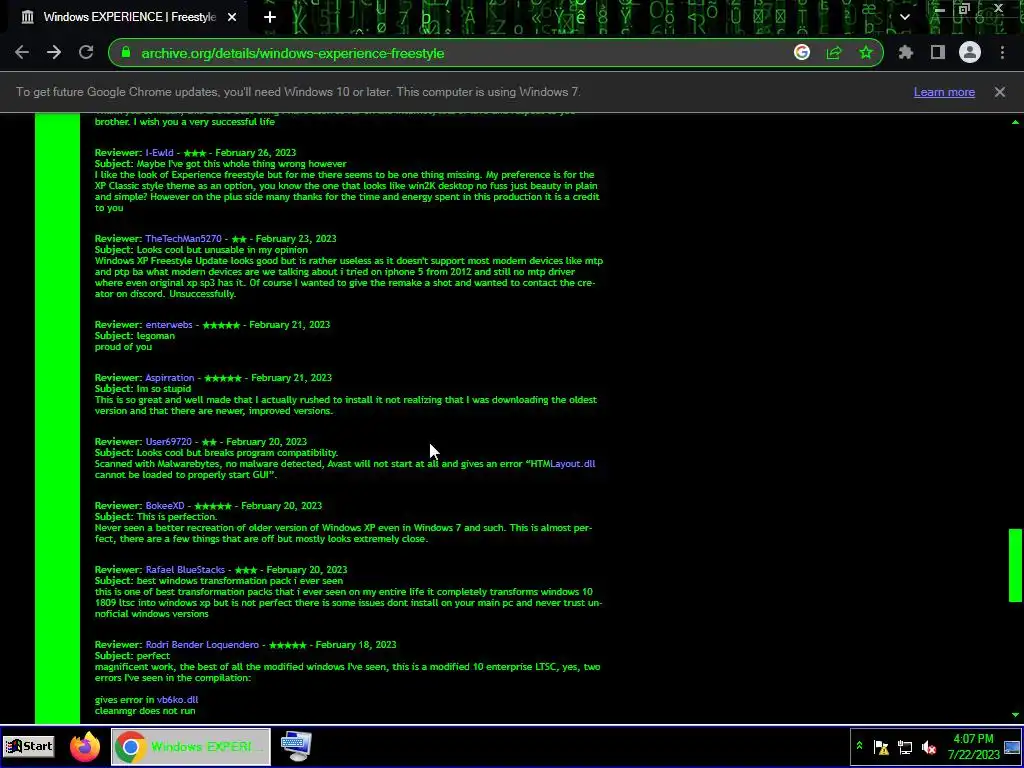The image size is (1024, 768).
Task: Open the Chrome profile avatar menu
Action: [970, 53]
